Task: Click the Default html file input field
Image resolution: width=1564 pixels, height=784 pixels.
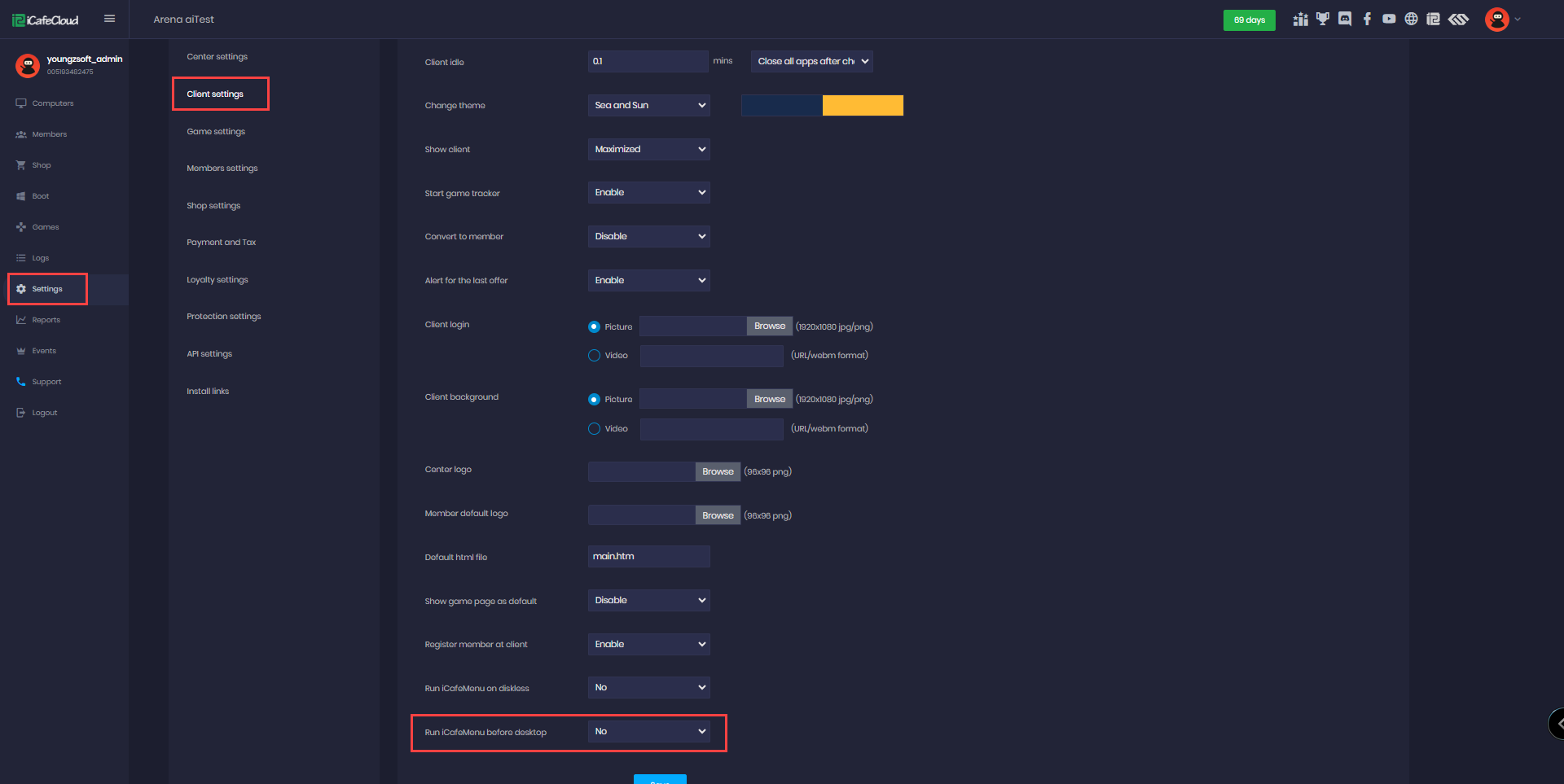Action: tap(648, 557)
